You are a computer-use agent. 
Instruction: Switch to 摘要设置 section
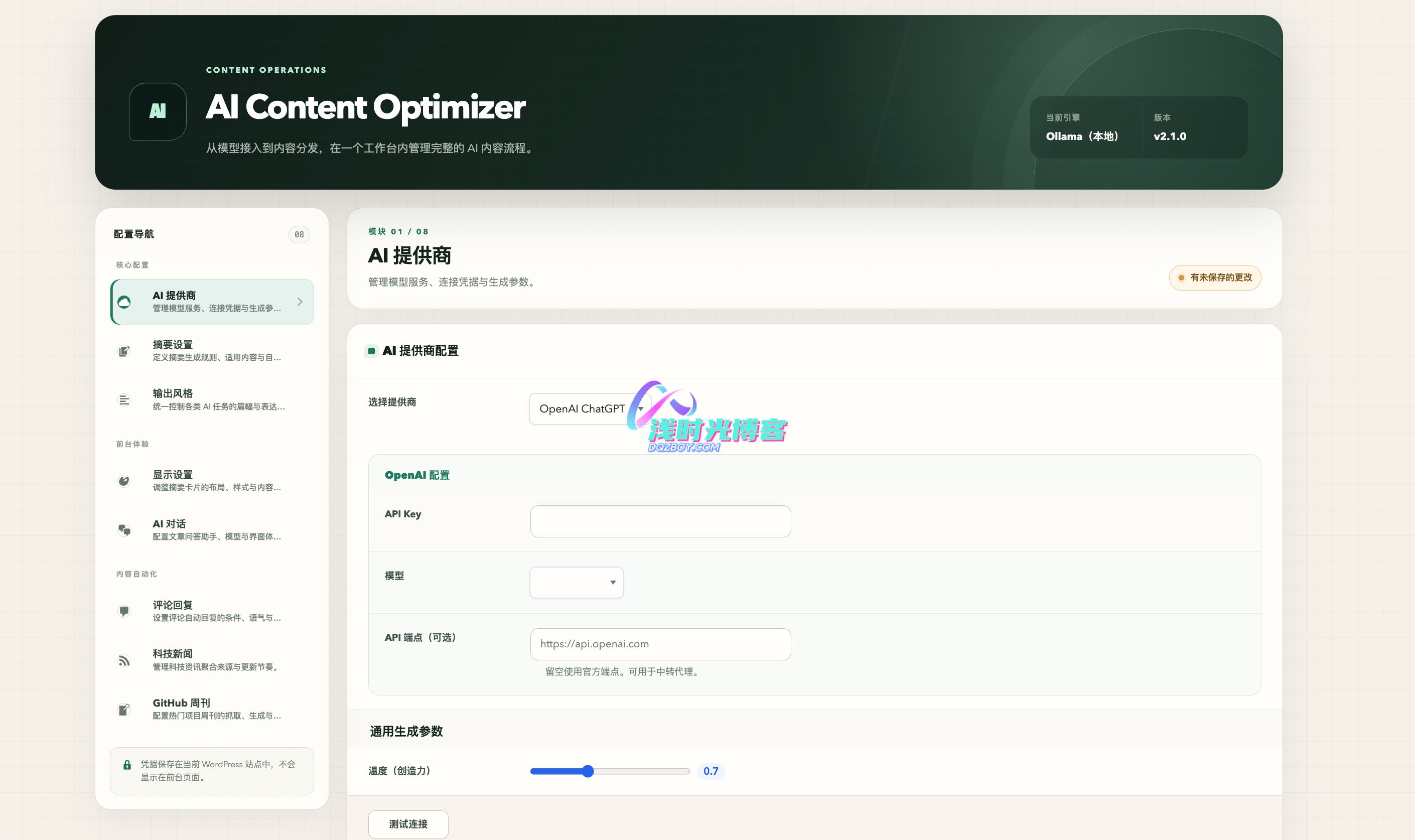212,351
